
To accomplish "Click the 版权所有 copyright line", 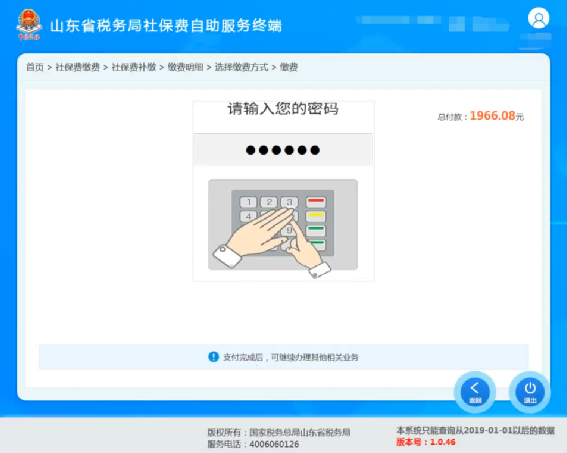I will (x=278, y=432).
